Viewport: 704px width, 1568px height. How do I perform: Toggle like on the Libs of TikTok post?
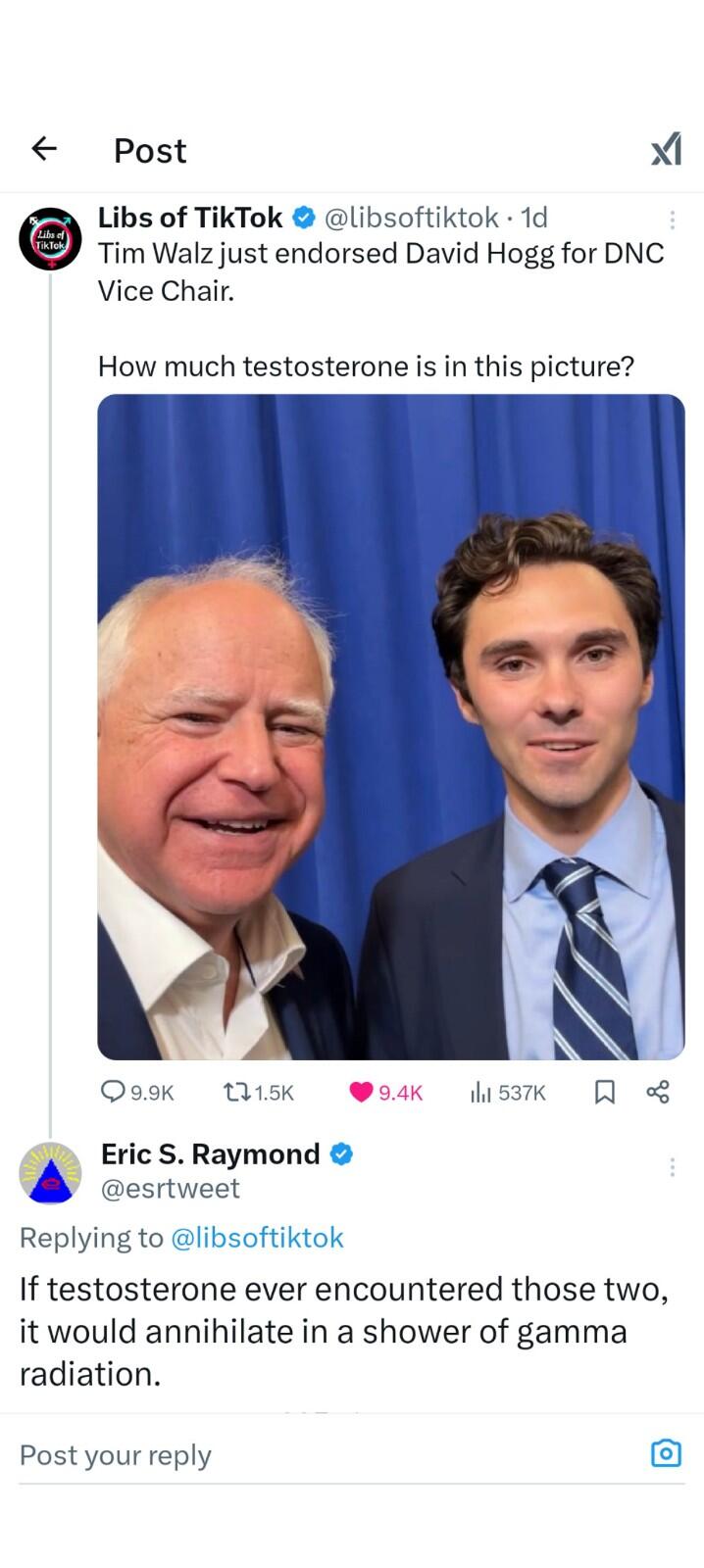[x=362, y=1092]
